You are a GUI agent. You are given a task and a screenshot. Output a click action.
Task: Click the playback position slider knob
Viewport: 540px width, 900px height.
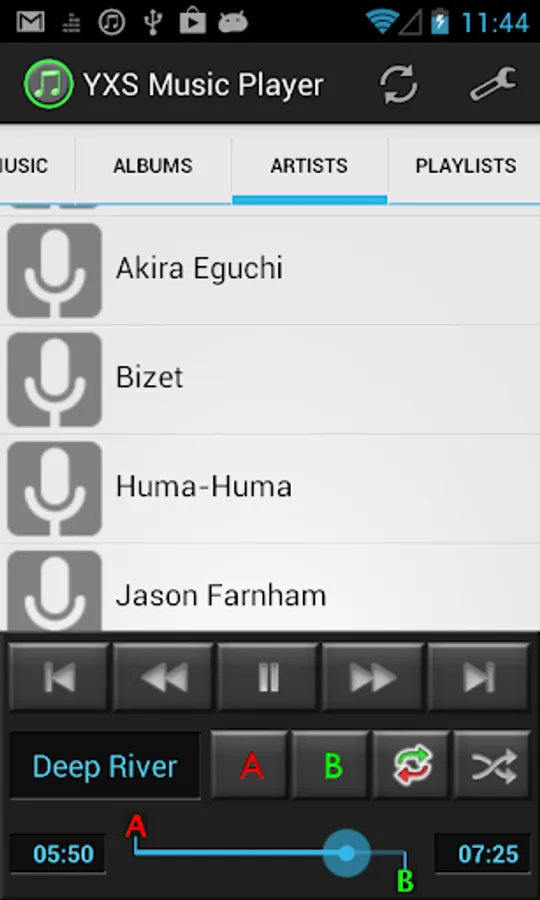347,854
